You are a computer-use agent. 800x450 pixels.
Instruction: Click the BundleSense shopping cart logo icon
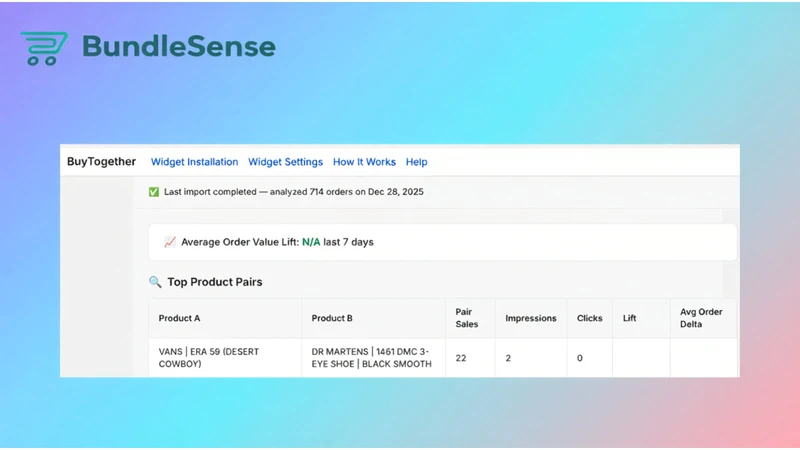pyautogui.click(x=44, y=48)
